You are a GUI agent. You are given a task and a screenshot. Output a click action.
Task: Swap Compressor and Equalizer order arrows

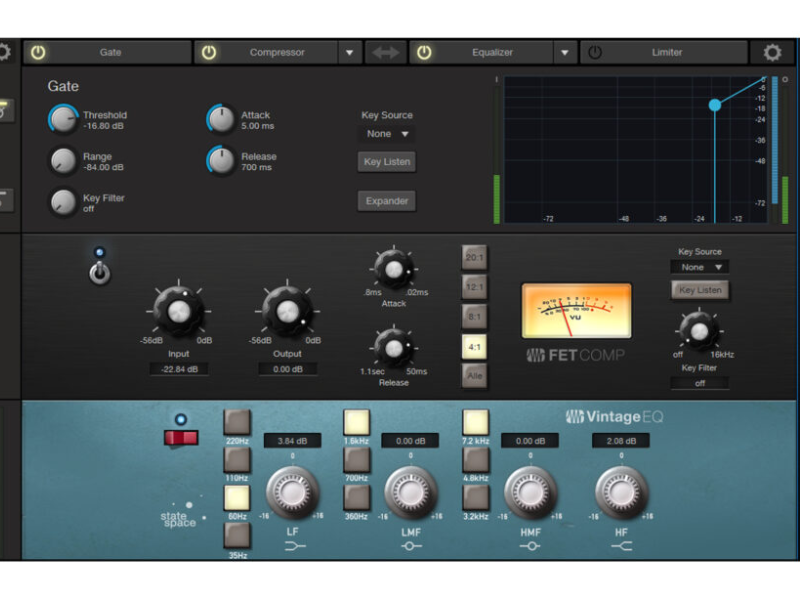[386, 52]
